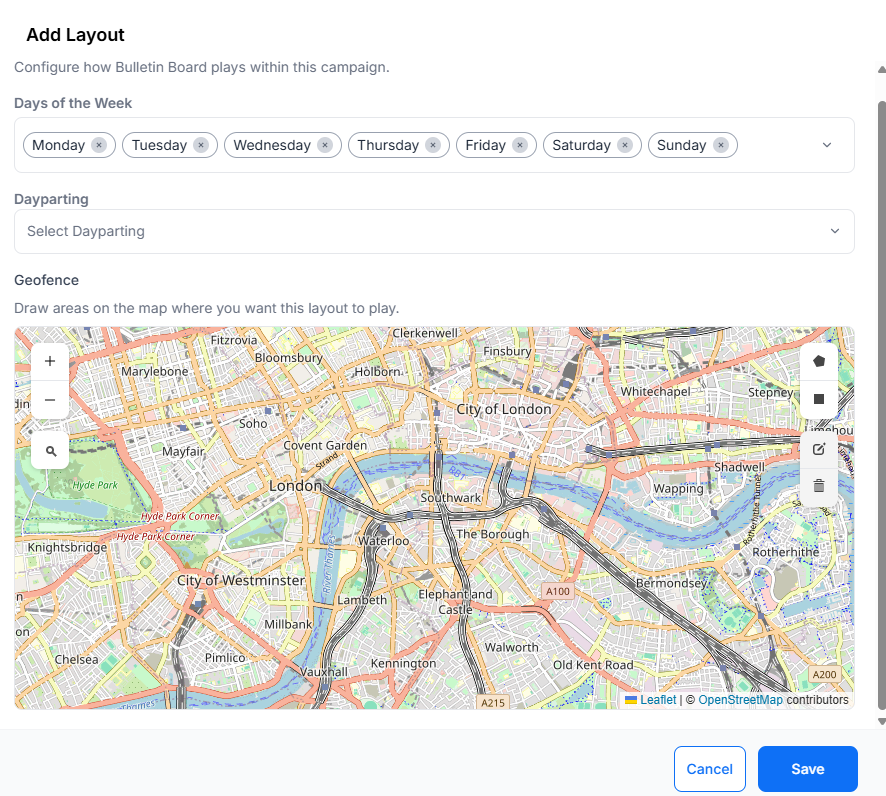Expand the Days of the Week dropdown
The width and height of the screenshot is (886, 796).
point(827,145)
